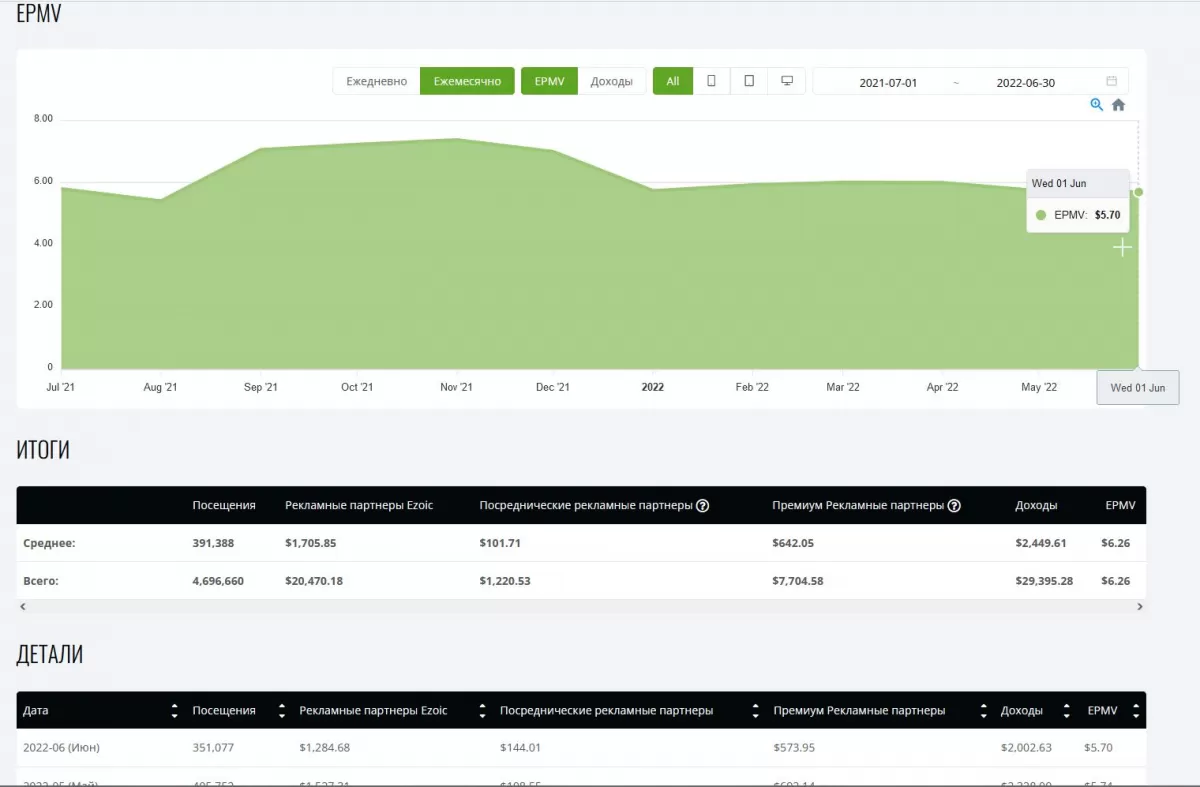Screen dimensions: 1200x787
Task: Click the June income value $2,002.63
Action: (x=1027, y=748)
